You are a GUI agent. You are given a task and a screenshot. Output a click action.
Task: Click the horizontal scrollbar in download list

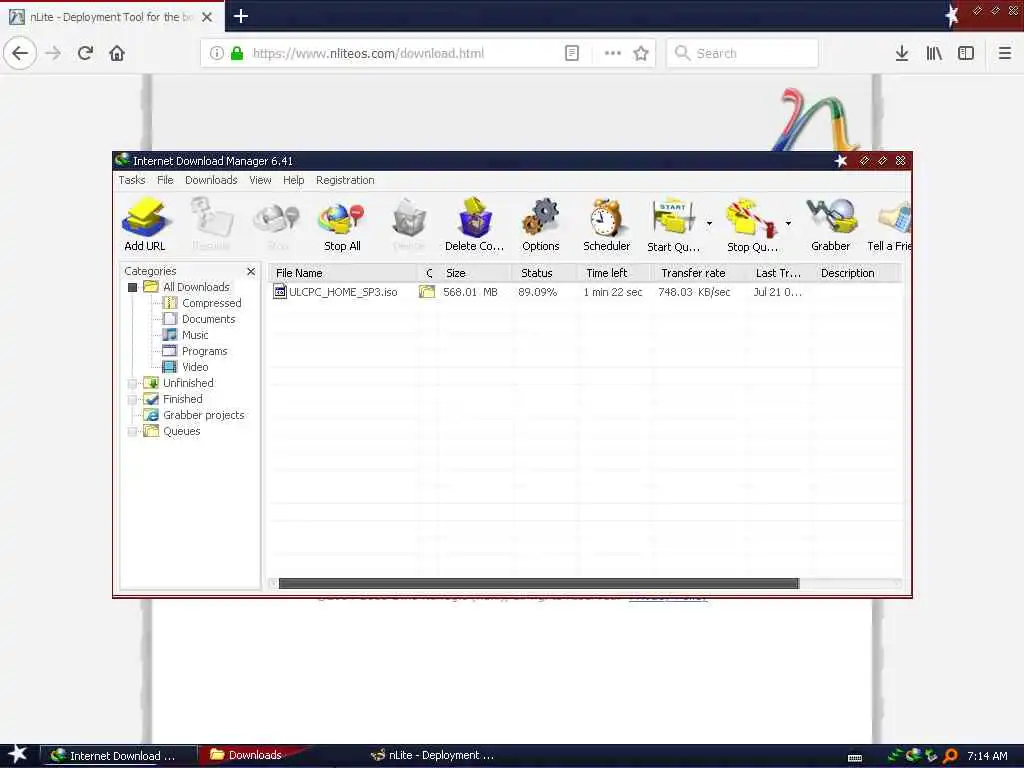point(539,583)
